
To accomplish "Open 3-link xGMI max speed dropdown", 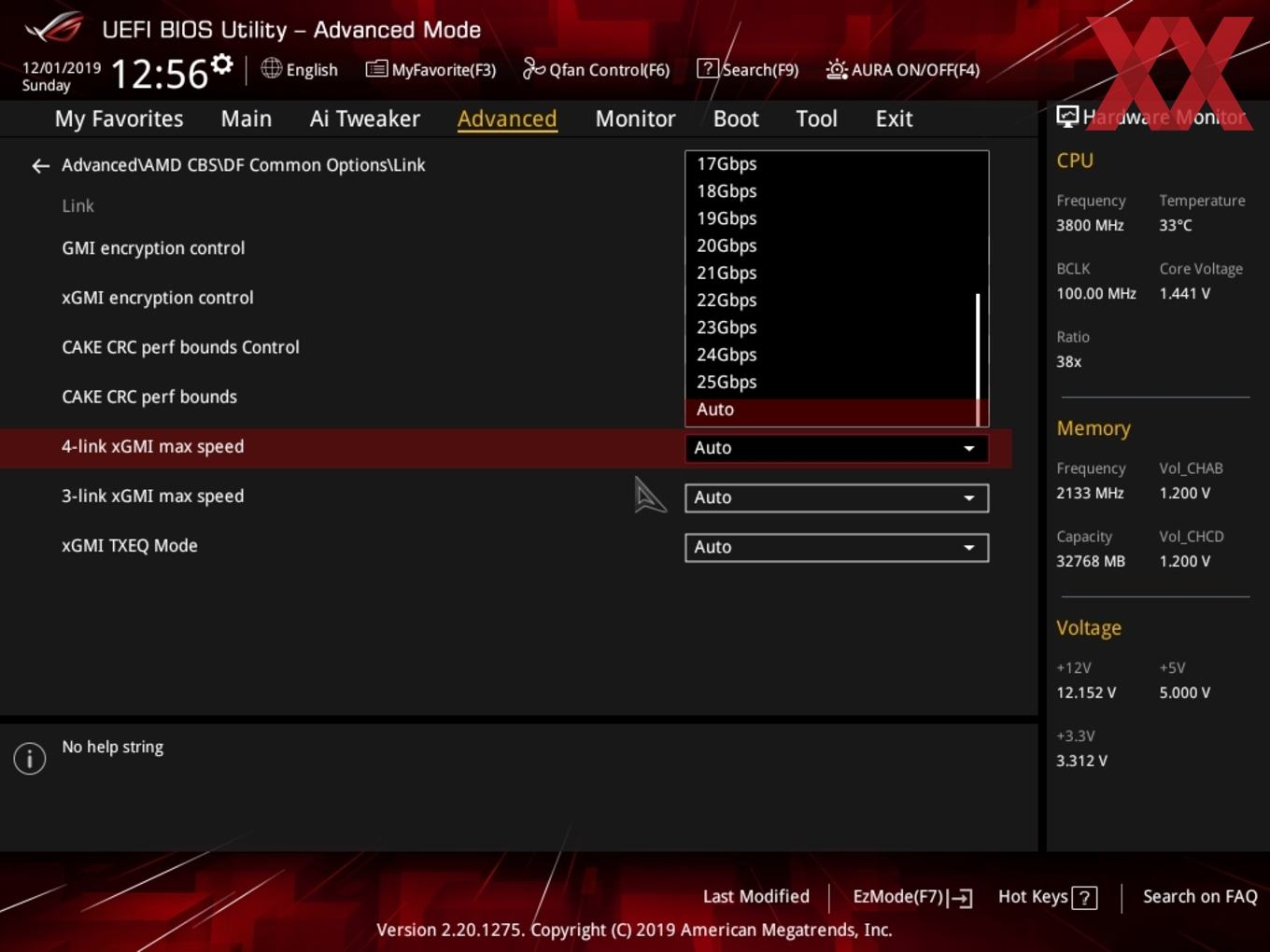I will (837, 497).
